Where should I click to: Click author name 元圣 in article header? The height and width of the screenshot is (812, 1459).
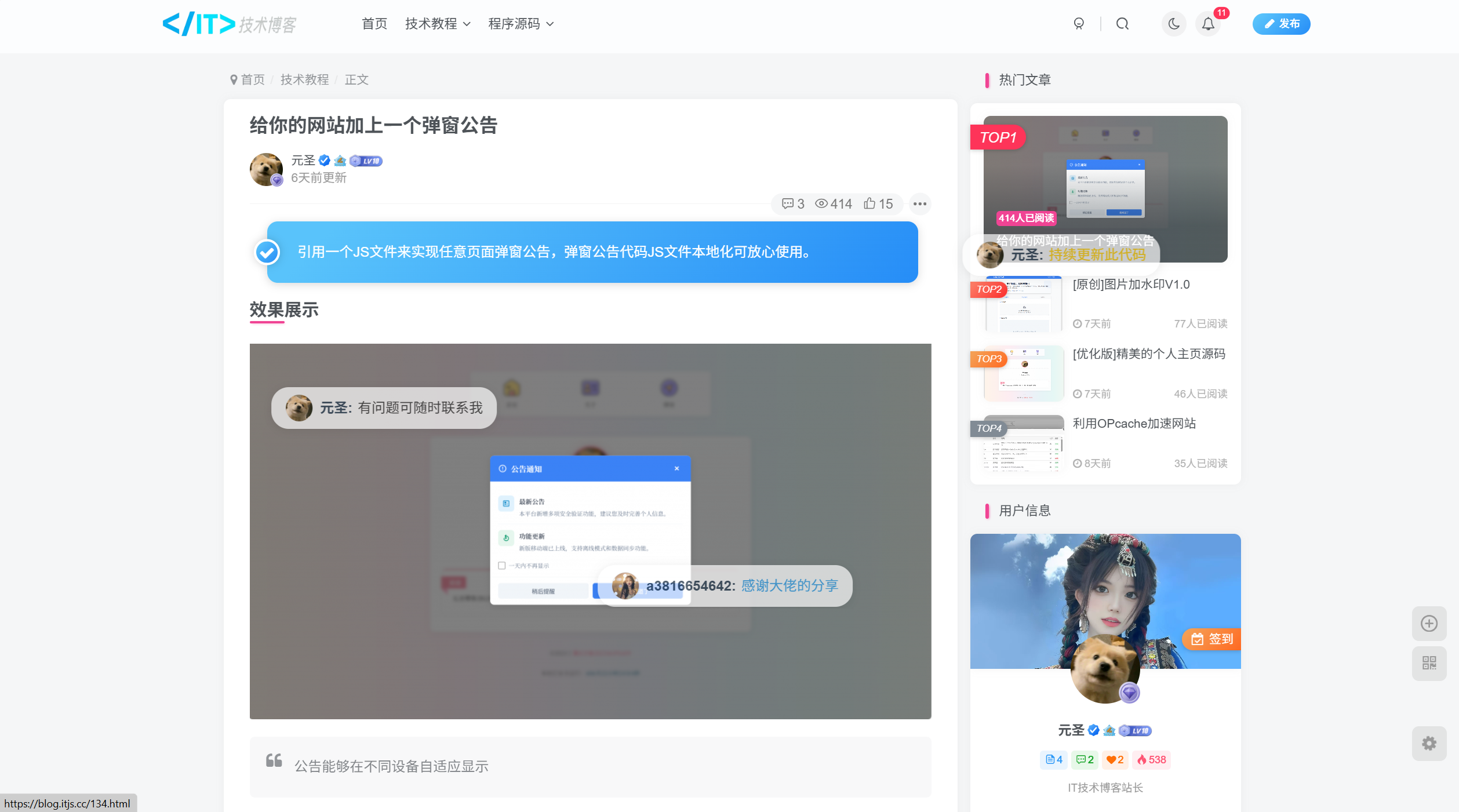[303, 161]
